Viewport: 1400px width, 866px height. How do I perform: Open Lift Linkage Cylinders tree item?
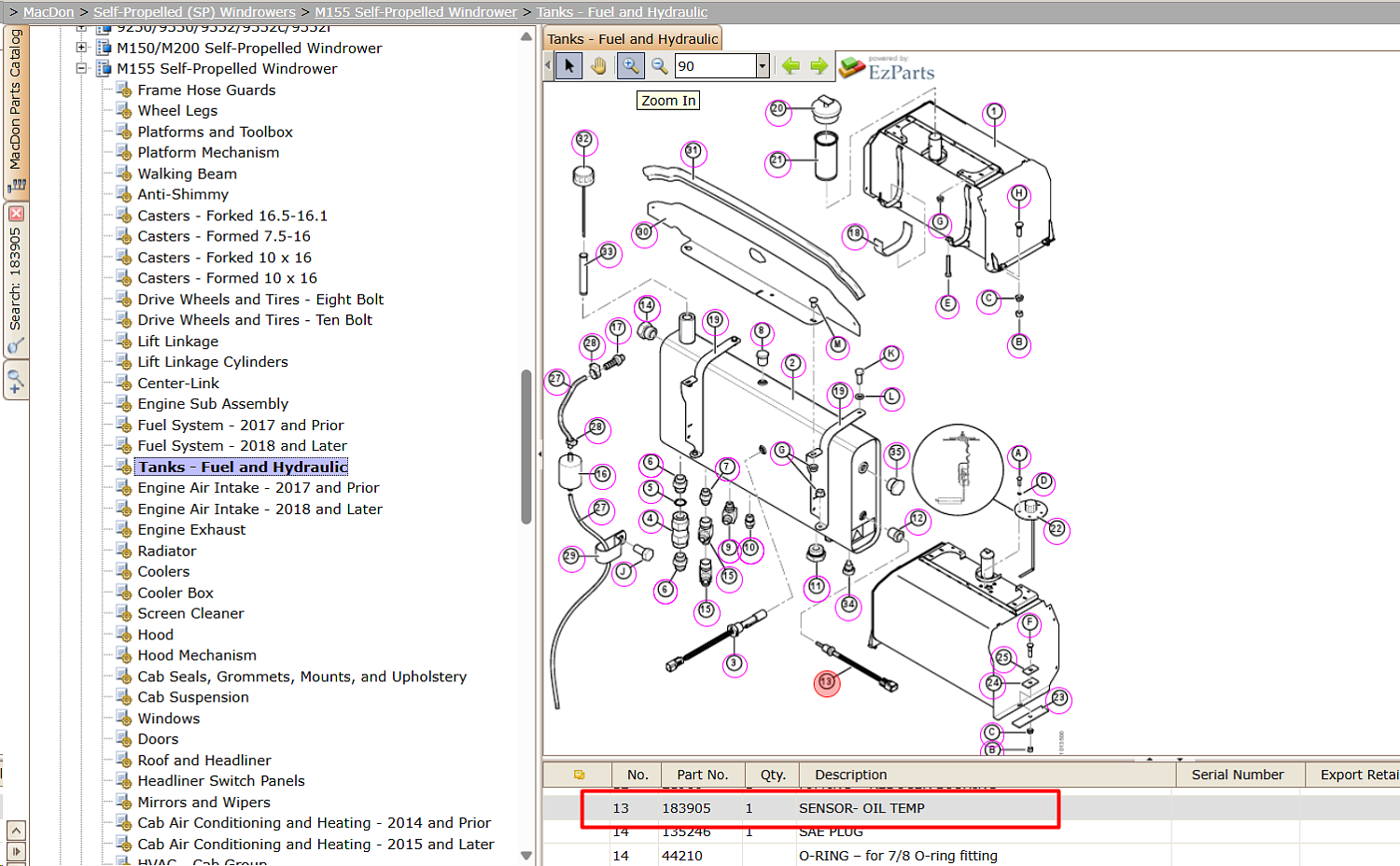click(213, 362)
